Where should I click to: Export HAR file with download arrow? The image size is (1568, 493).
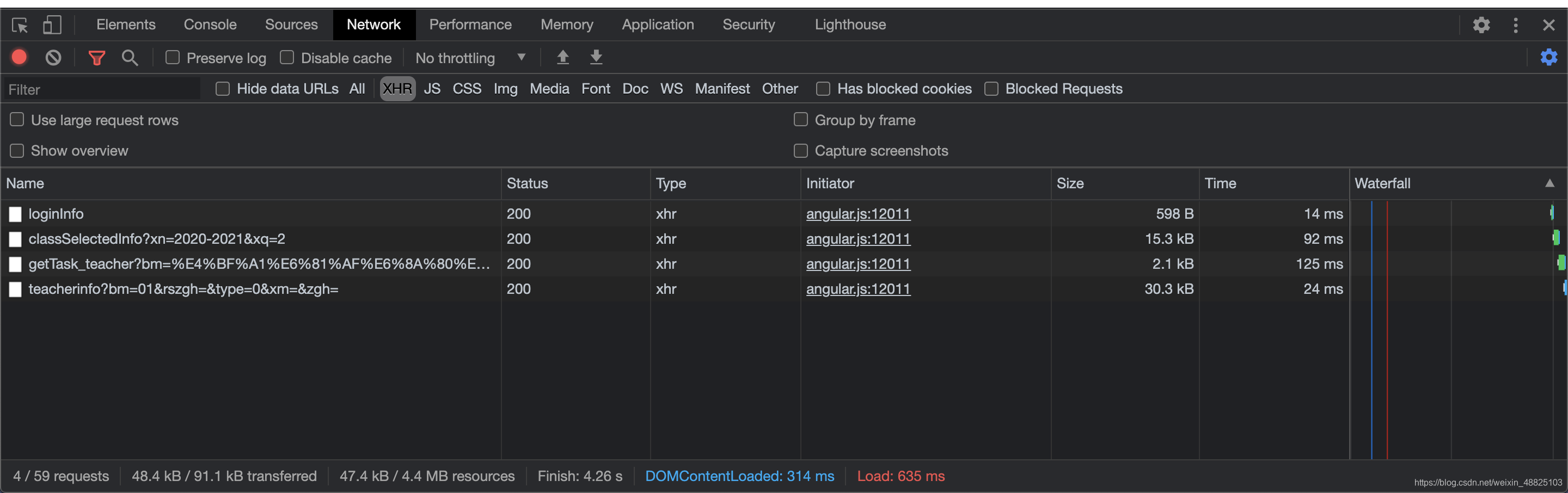click(597, 57)
